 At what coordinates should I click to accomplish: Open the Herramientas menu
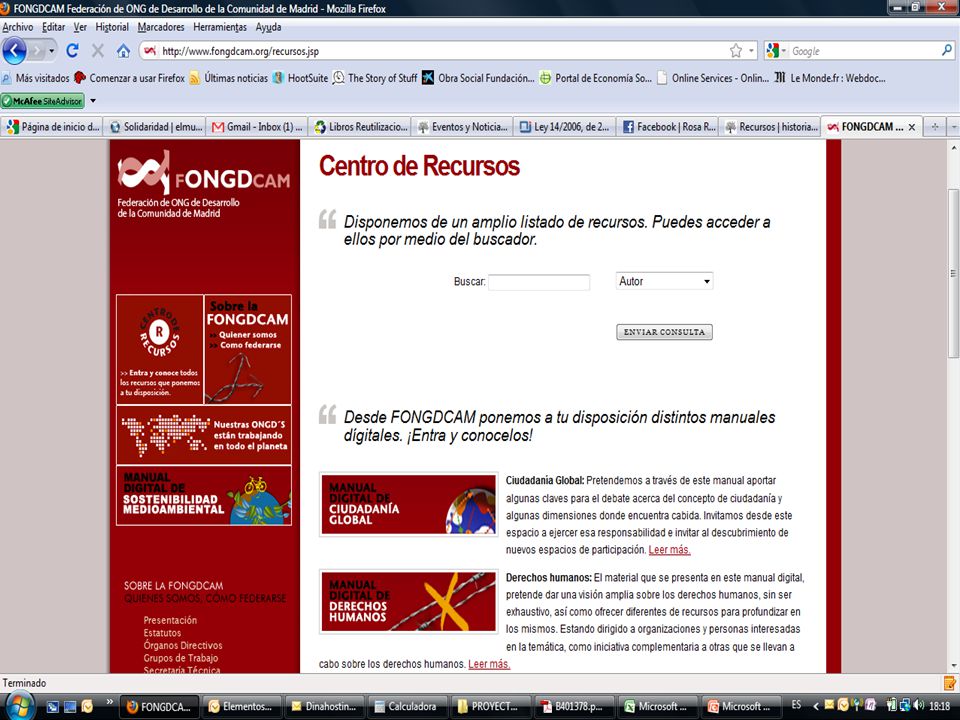click(x=220, y=27)
